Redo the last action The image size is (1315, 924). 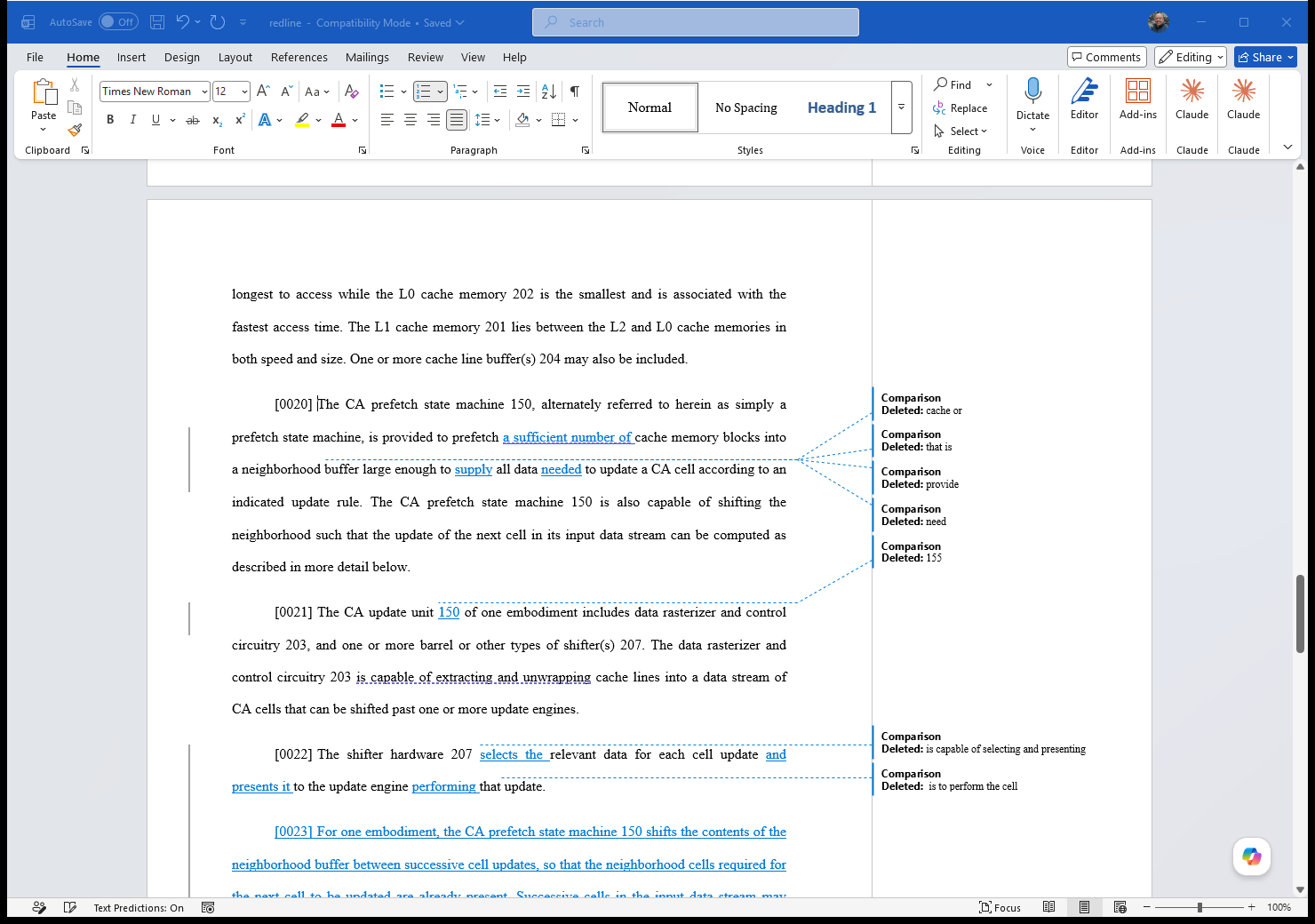(218, 22)
